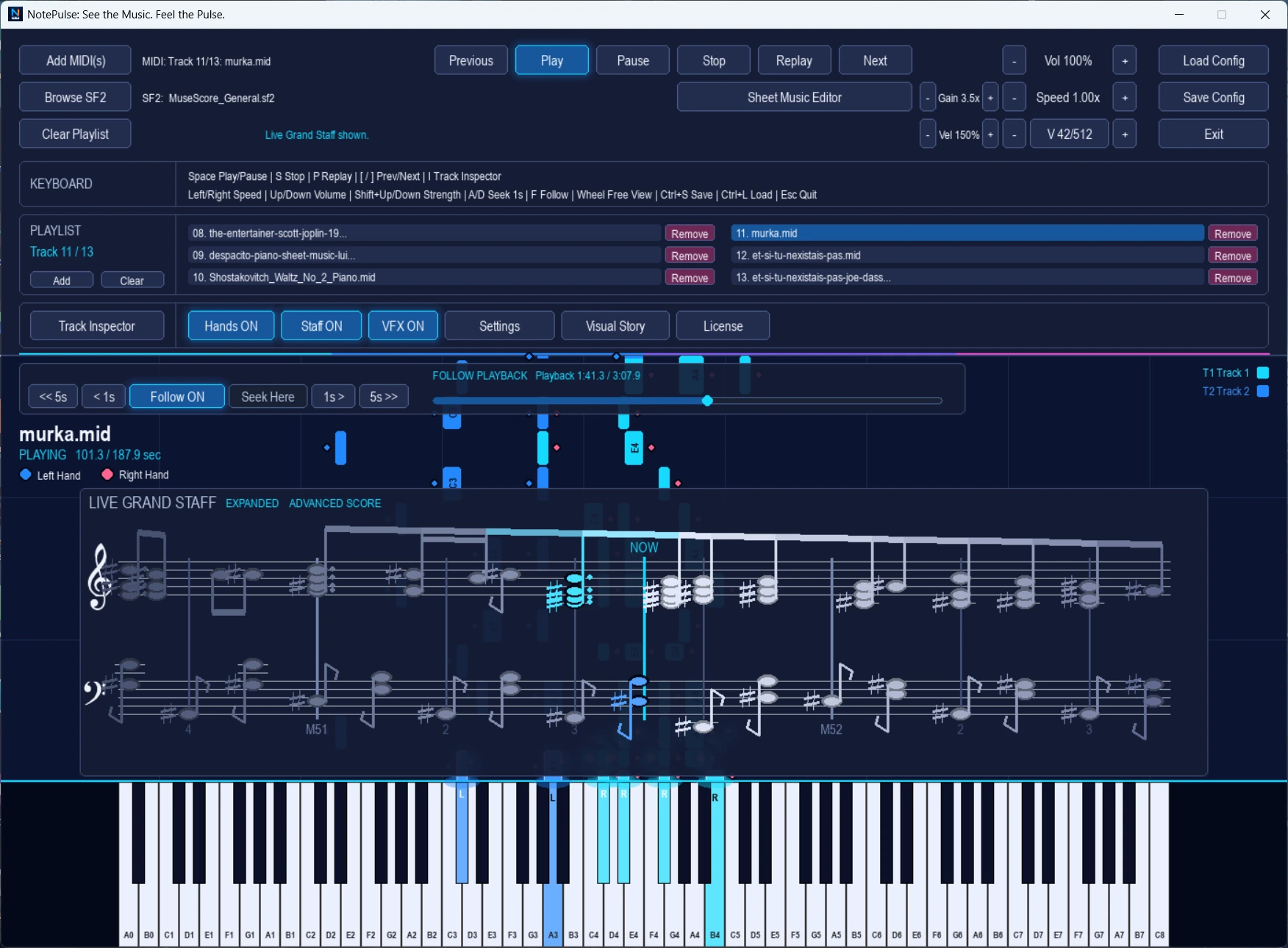Toggle VFX ON effects

(x=403, y=326)
